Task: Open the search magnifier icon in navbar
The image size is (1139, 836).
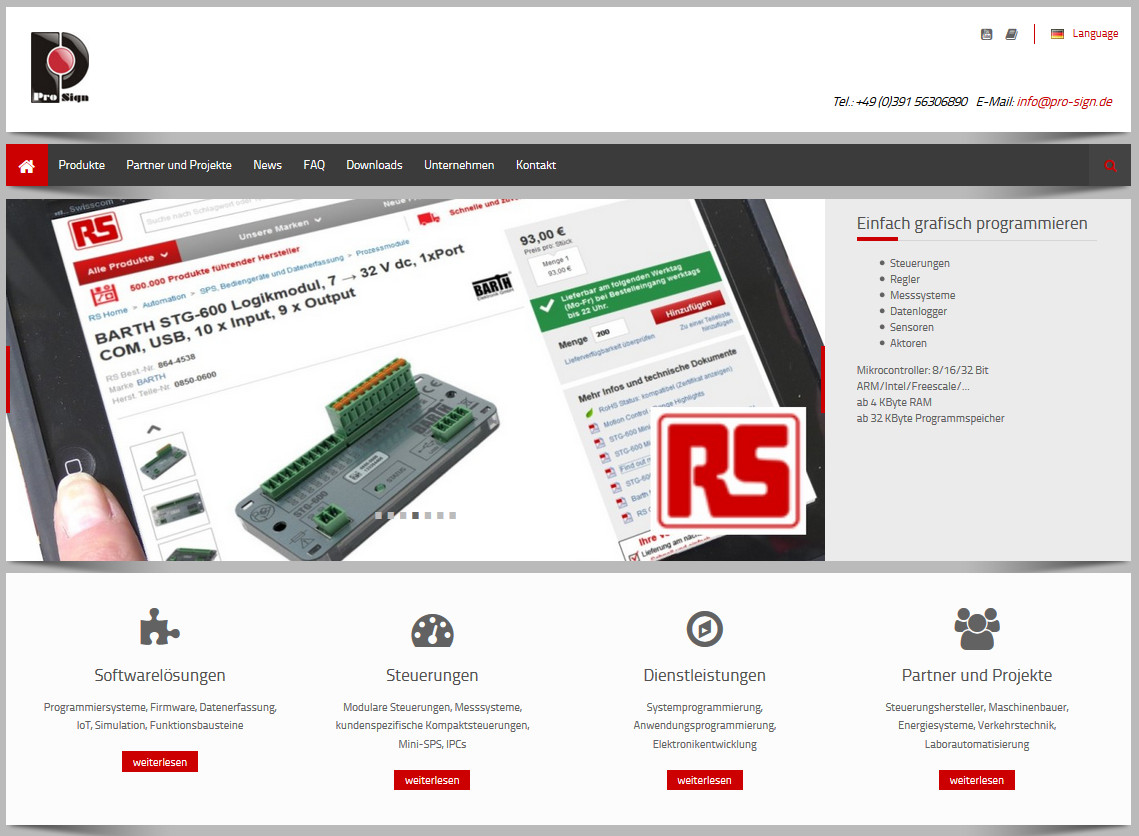Action: (x=1110, y=166)
